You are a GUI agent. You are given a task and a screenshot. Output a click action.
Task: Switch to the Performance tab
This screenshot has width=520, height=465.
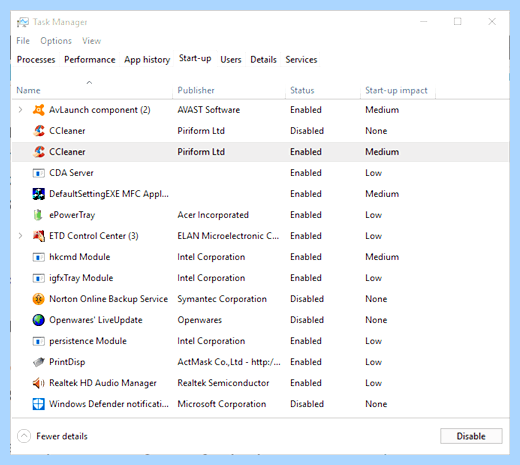point(90,60)
